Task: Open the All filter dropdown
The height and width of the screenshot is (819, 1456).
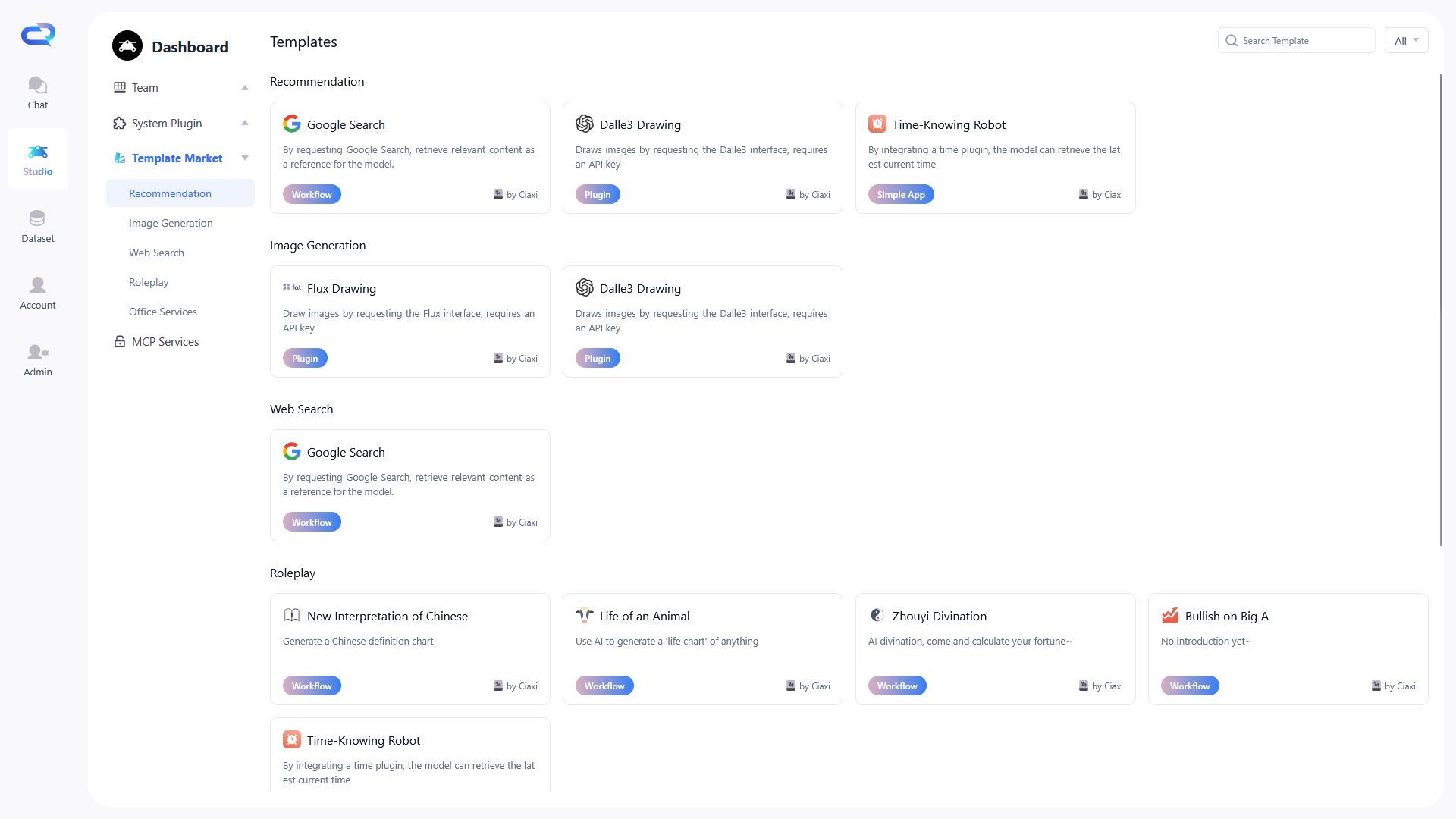Action: point(1406,41)
